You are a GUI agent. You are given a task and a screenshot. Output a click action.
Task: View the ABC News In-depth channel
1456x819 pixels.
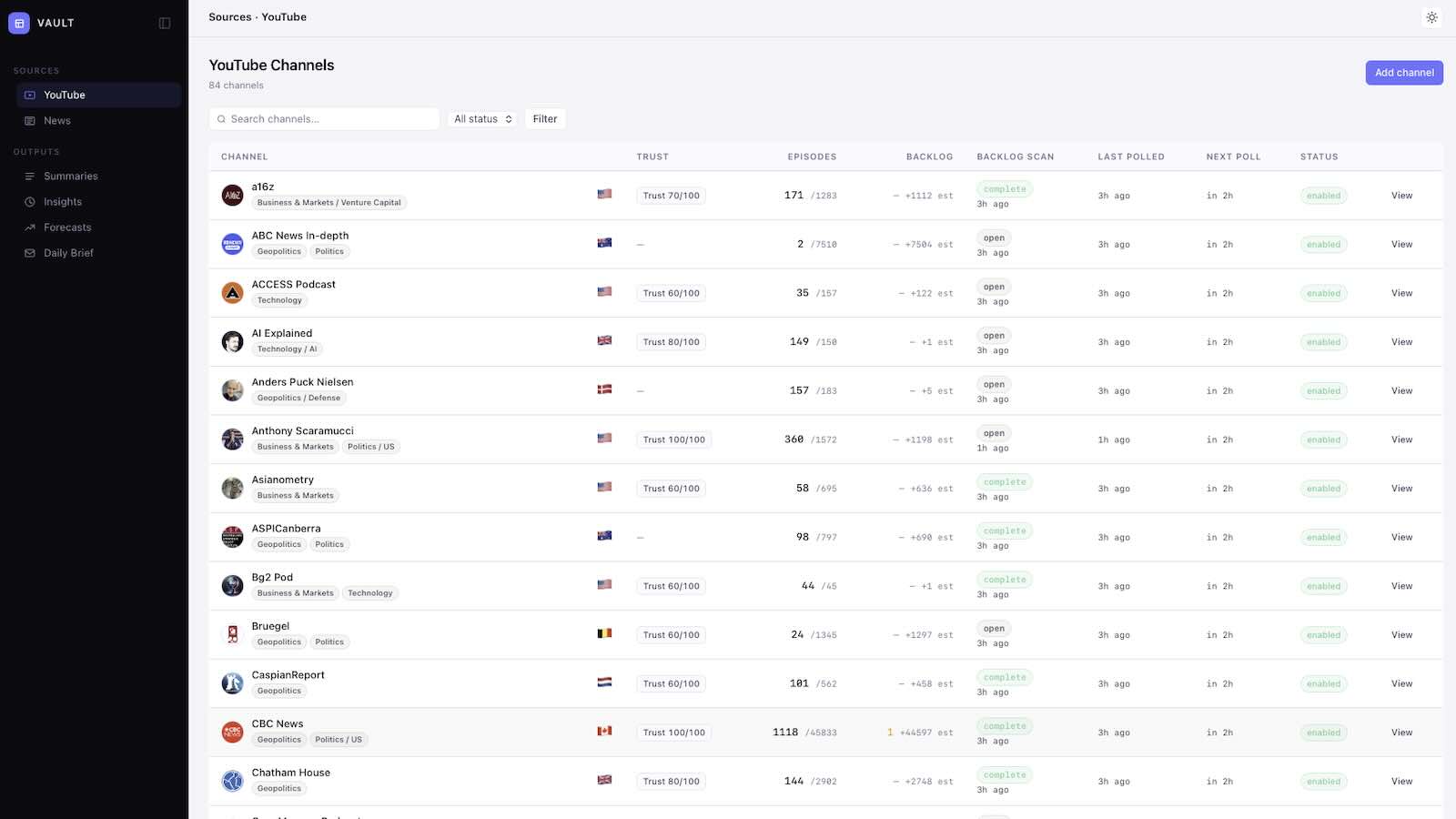[x=1401, y=244]
